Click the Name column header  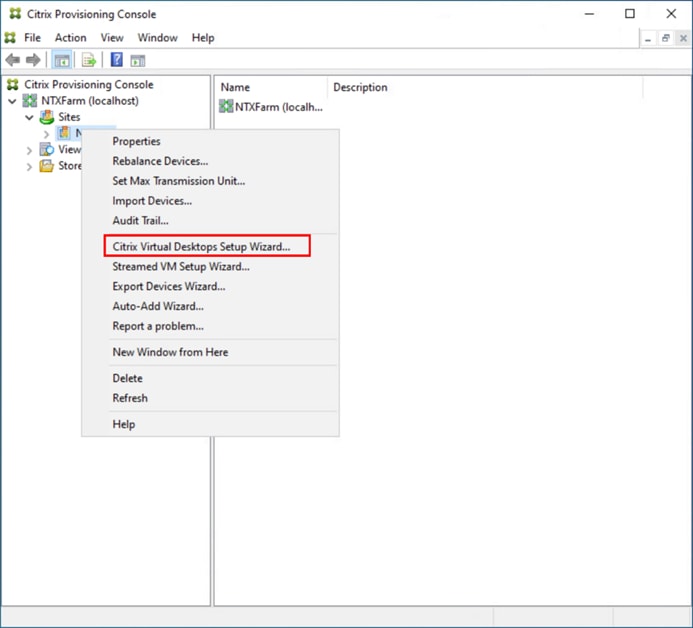[272, 87]
